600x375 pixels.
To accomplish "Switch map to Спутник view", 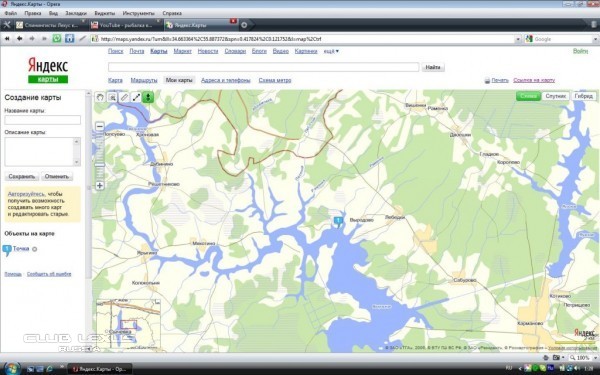I will tap(556, 96).
